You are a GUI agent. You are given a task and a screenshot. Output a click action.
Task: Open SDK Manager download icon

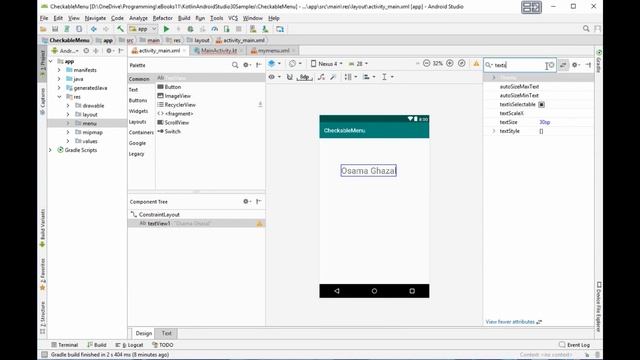[265, 29]
